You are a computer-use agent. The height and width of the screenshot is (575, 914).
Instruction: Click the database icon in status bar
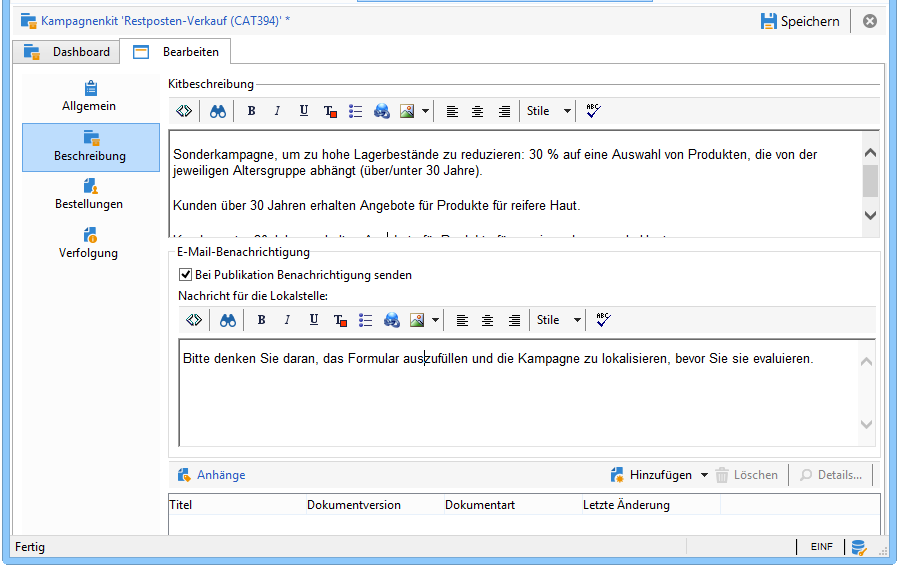[x=859, y=548]
